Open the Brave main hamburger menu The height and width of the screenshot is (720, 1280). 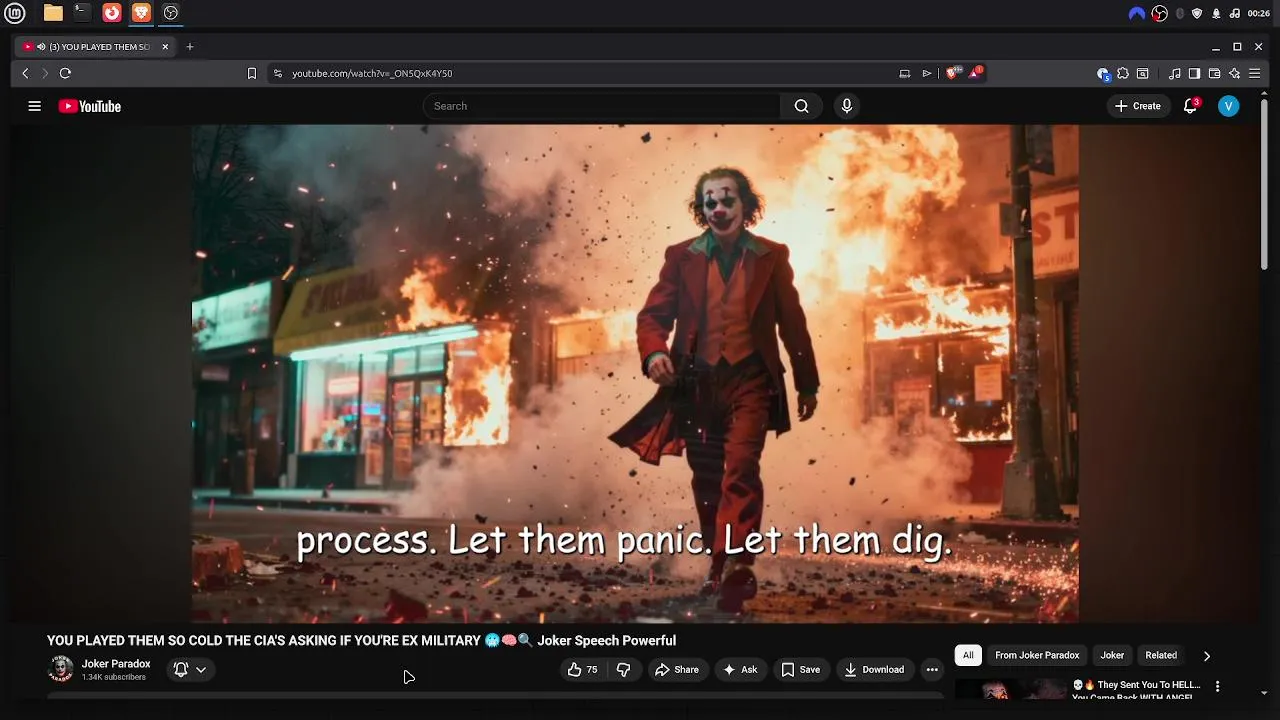click(1254, 73)
